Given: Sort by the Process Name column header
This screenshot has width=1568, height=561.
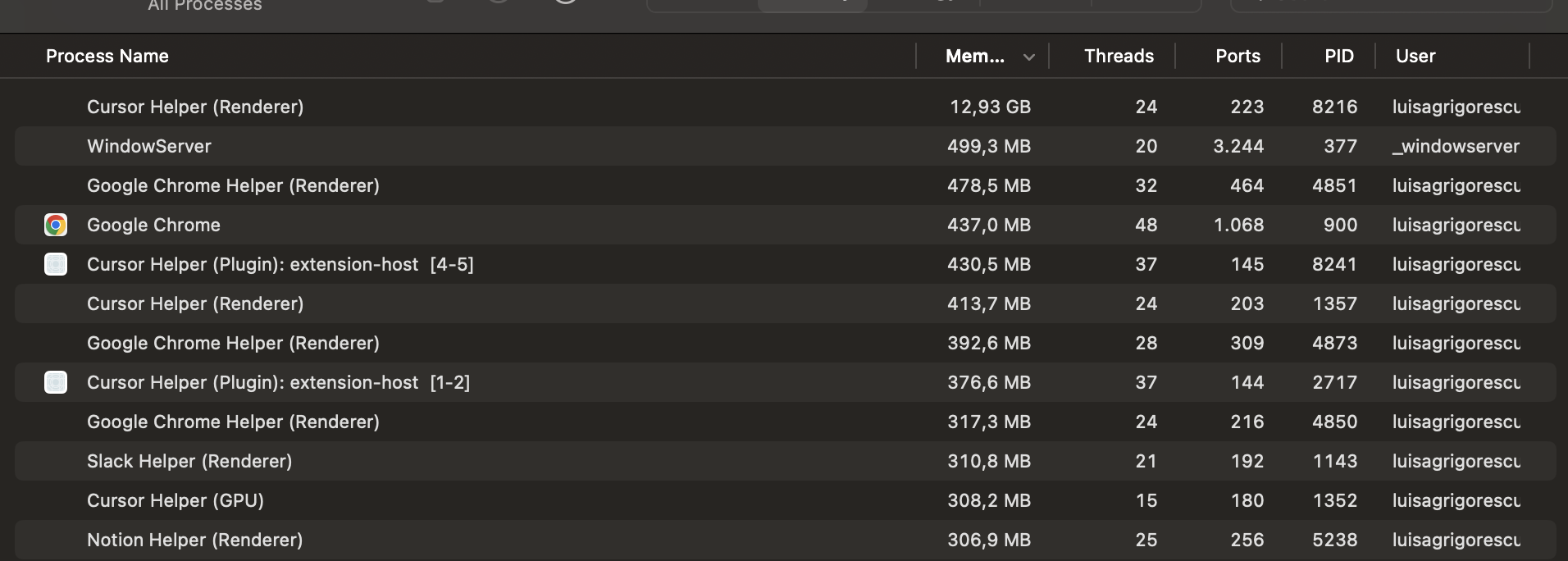Looking at the screenshot, I should (x=107, y=56).
